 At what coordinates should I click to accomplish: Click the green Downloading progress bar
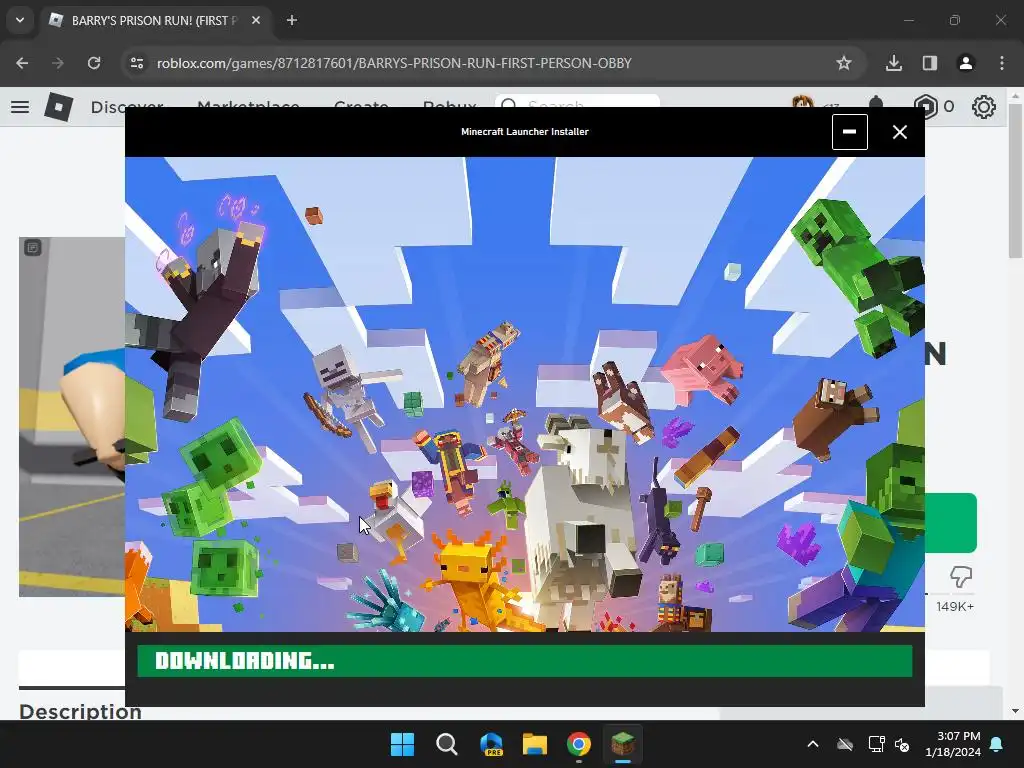[524, 661]
